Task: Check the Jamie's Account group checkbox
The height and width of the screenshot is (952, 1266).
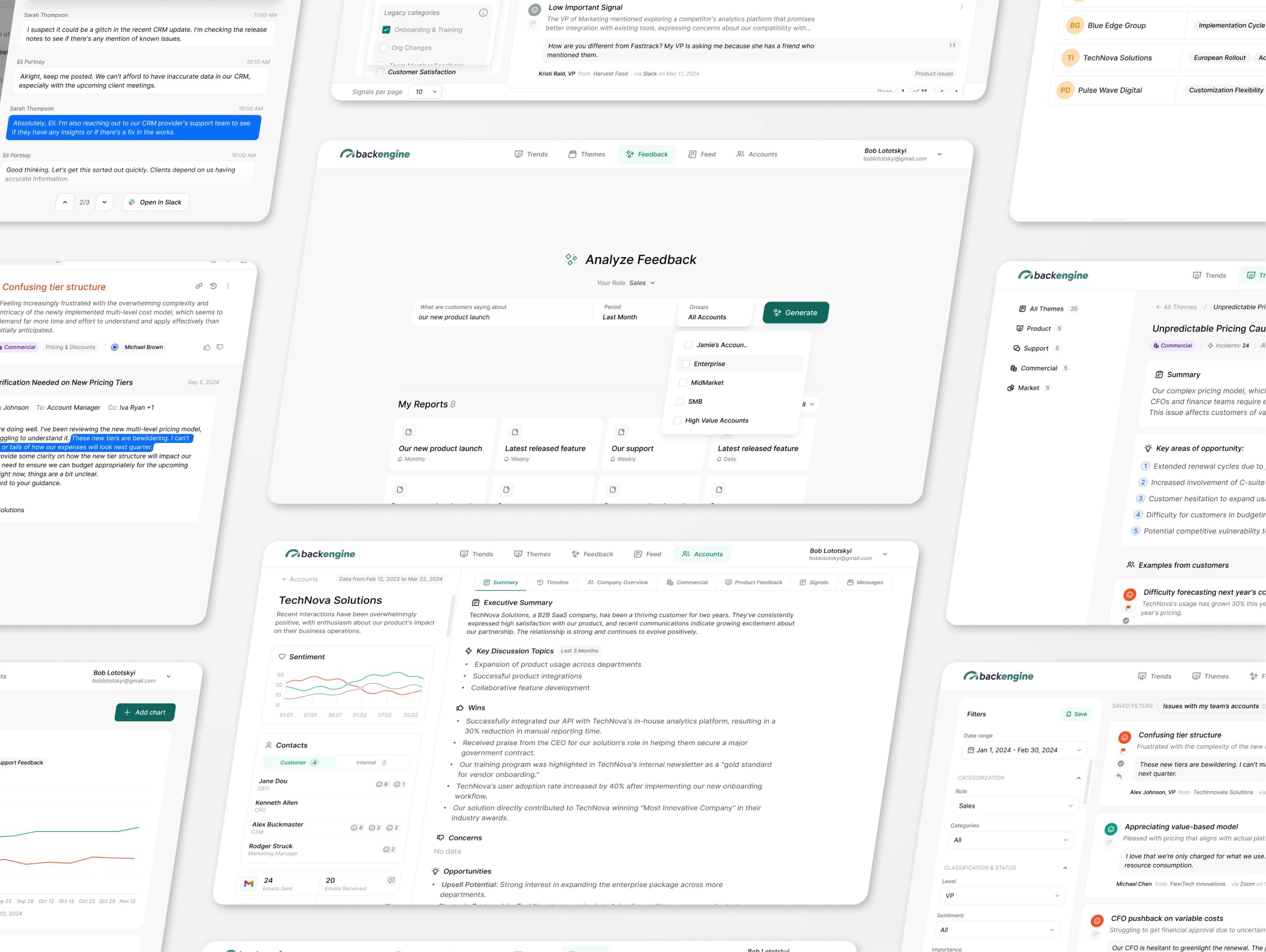Action: coord(689,345)
